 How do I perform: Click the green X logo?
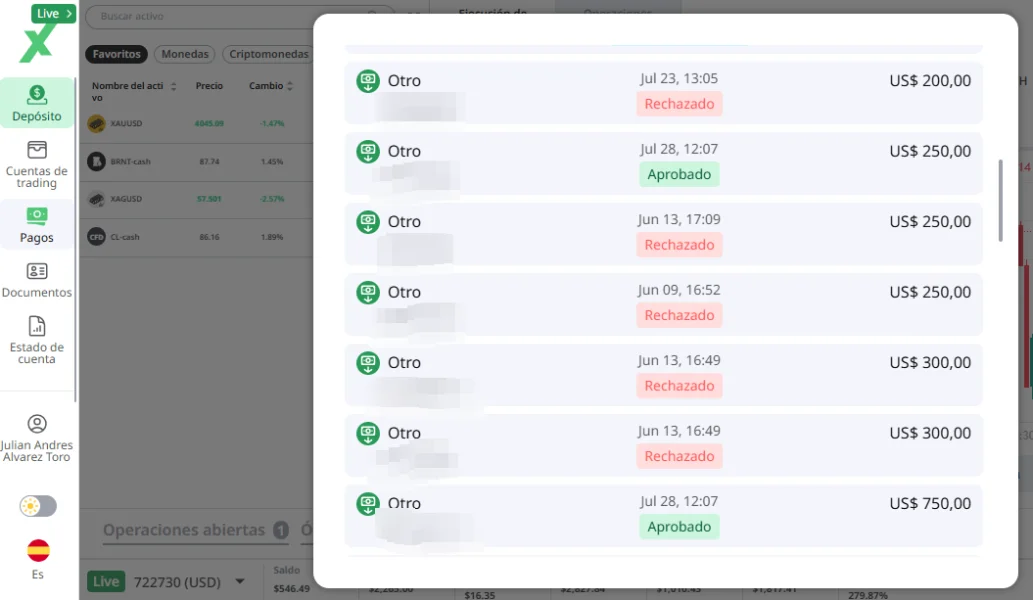[x=37, y=43]
